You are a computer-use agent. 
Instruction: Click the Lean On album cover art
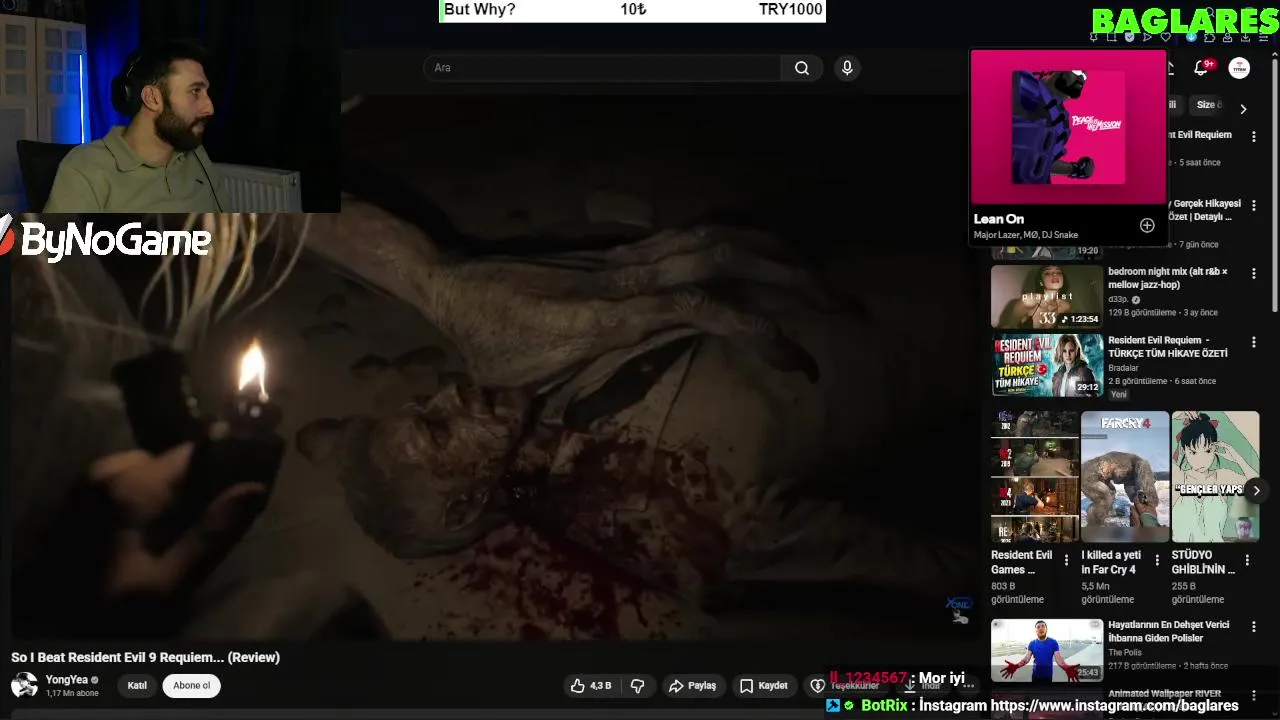pyautogui.click(x=1068, y=127)
